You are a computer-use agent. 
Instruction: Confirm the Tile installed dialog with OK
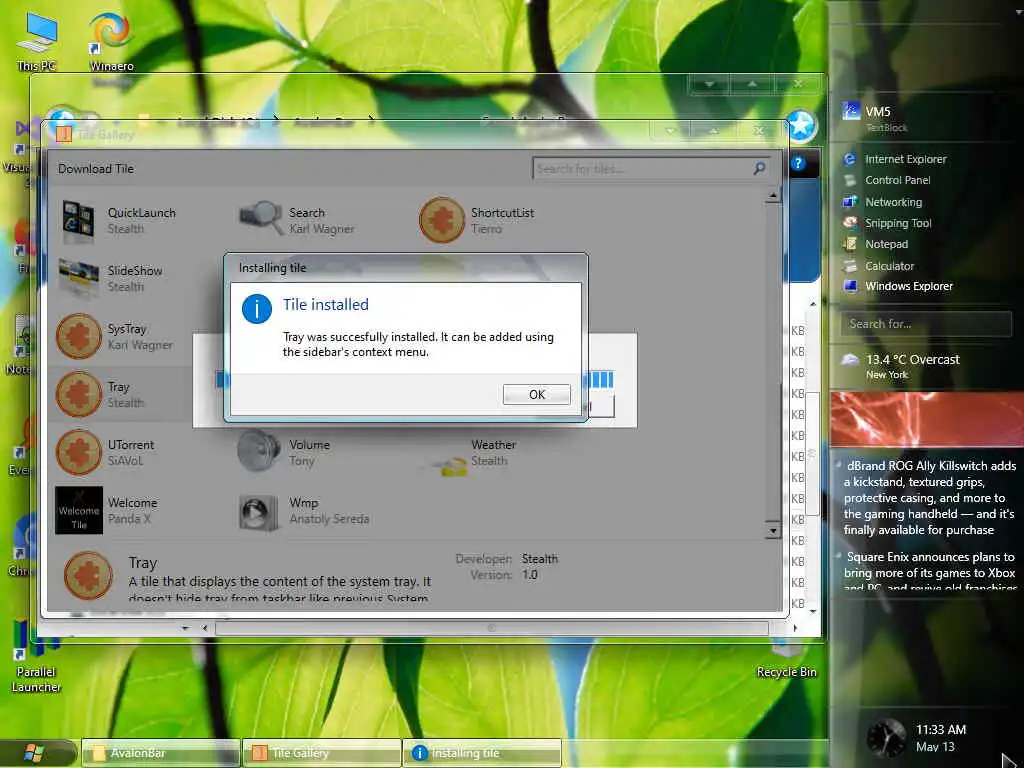pos(536,394)
